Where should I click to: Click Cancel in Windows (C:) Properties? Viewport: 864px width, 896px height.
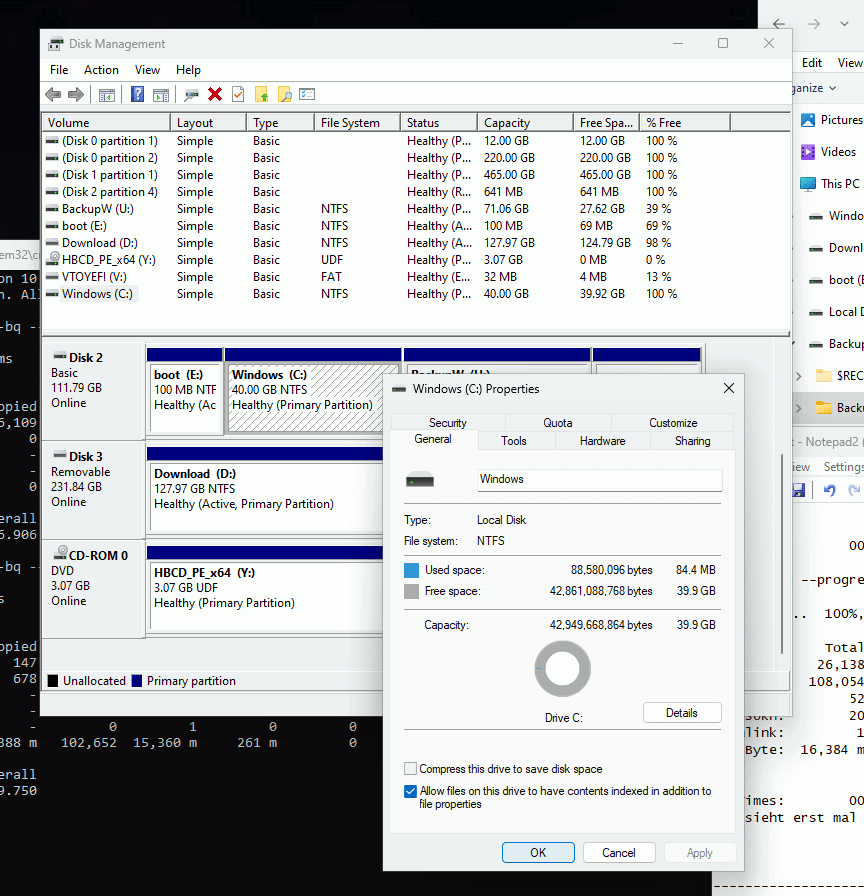click(619, 853)
